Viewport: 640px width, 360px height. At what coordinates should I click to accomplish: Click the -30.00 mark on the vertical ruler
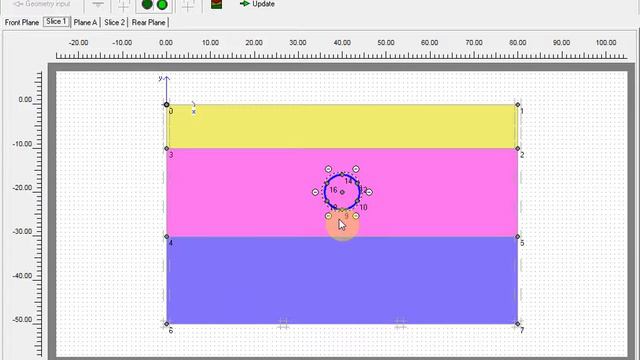[x=22, y=231]
